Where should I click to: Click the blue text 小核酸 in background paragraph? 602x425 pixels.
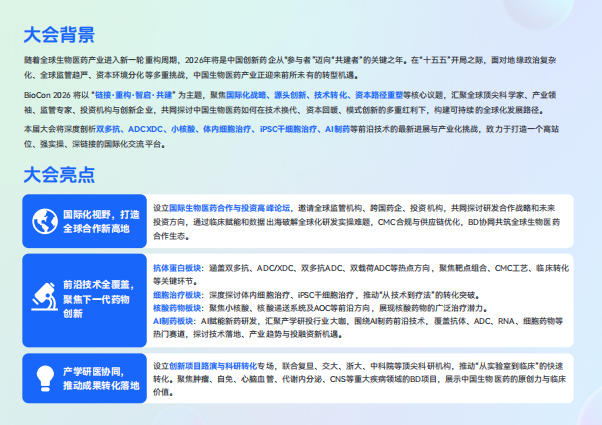(183, 129)
